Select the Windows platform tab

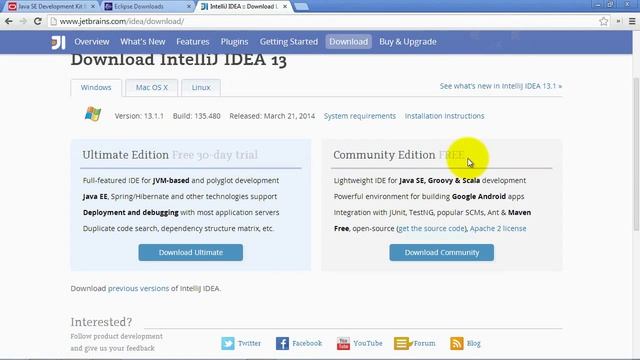[96, 87]
